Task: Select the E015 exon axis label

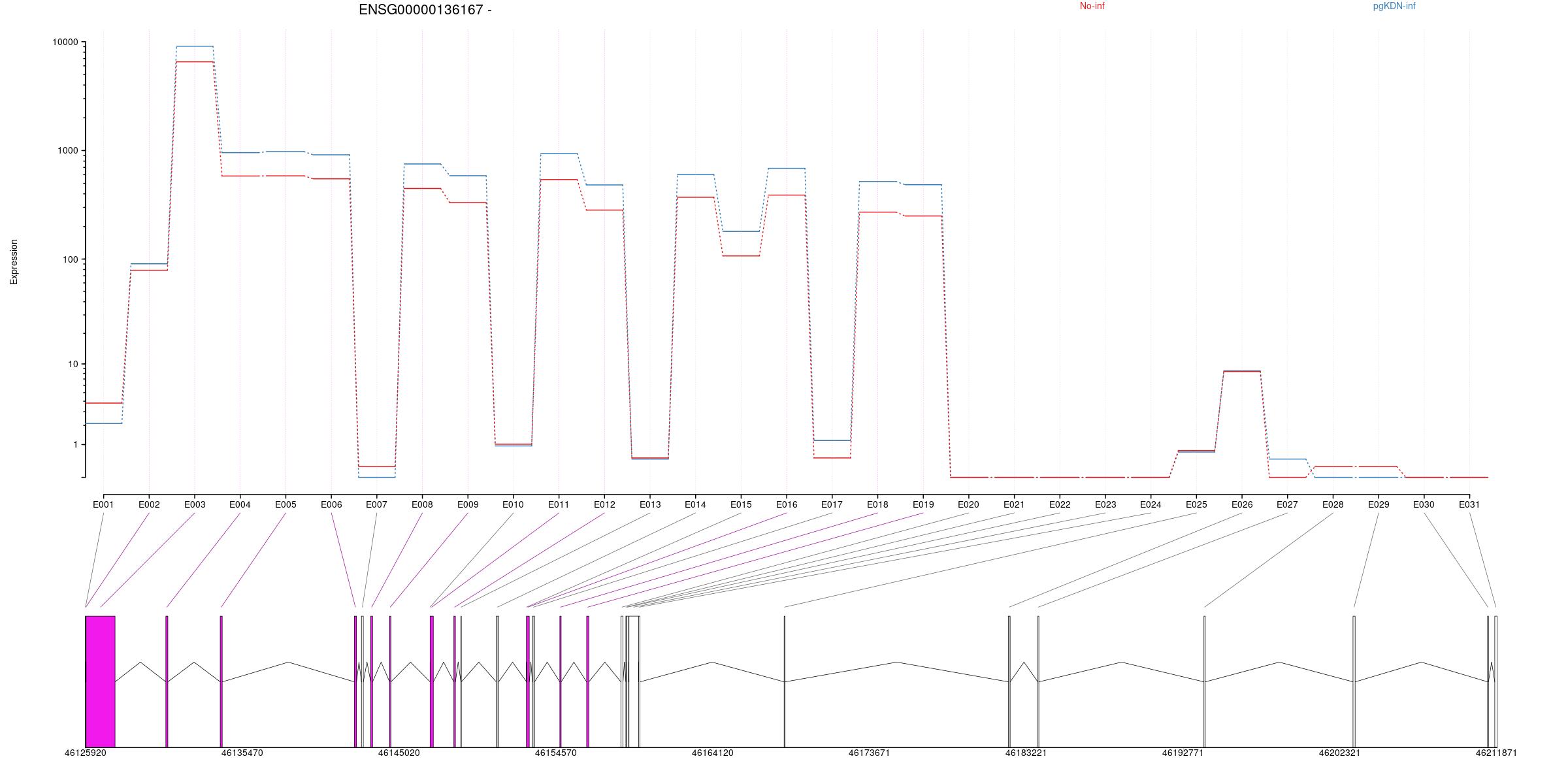Action: point(741,504)
